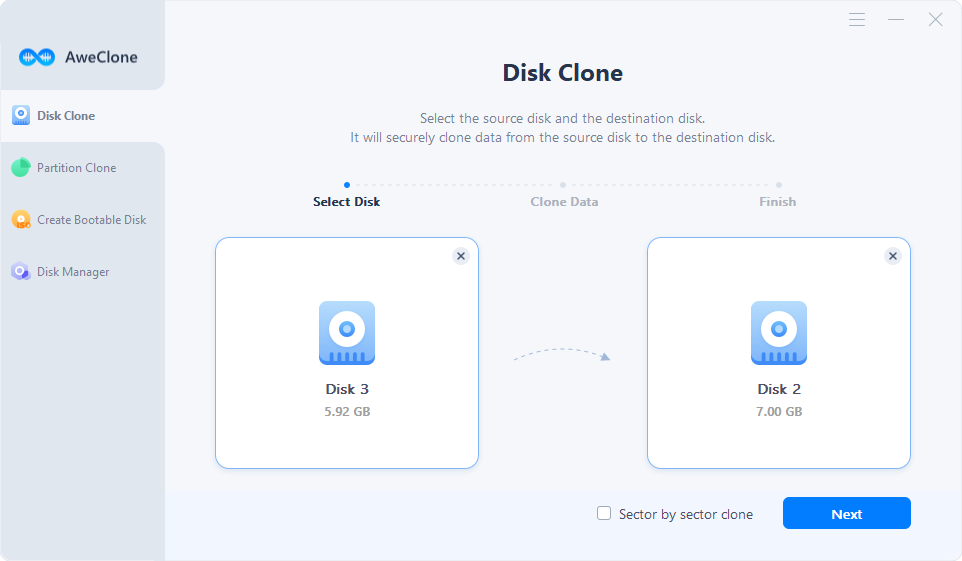Click the Sector by sector clone label
This screenshot has height=561, width=962.
point(685,514)
